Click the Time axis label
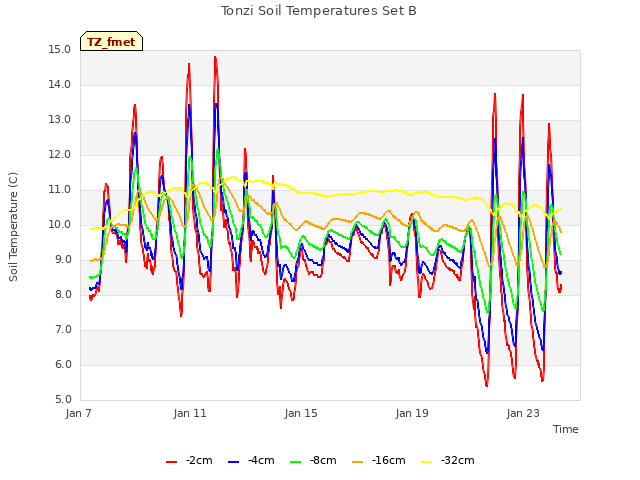The image size is (640, 480). 566,429
